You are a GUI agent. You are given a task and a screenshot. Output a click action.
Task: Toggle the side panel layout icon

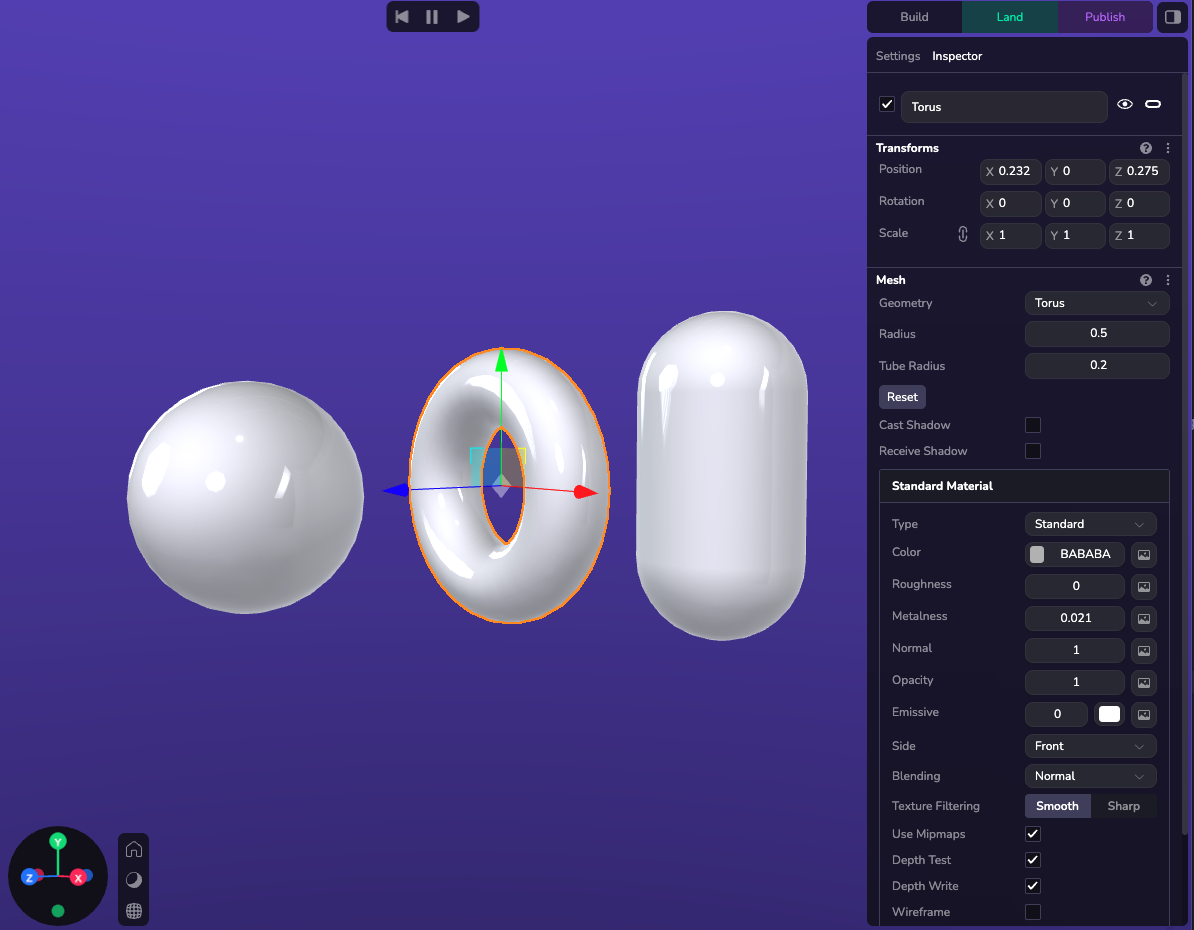tap(1173, 17)
